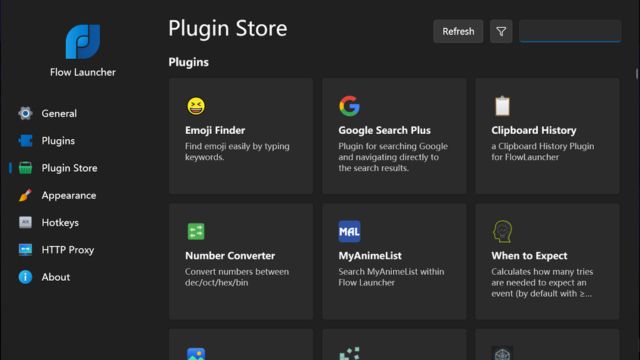The width and height of the screenshot is (640, 360).
Task: Click the 'Plugins' section heading
Action: [x=189, y=62]
